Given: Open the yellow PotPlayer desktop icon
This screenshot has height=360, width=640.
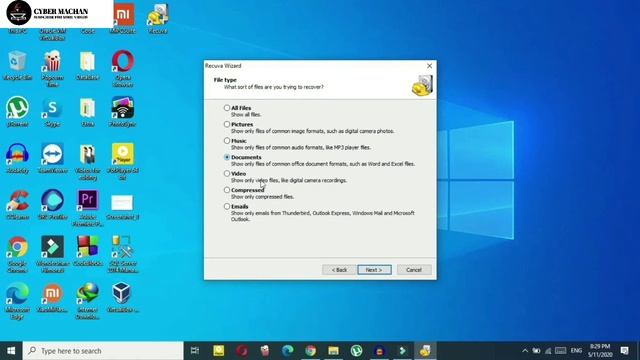Looking at the screenshot, I should tap(123, 161).
